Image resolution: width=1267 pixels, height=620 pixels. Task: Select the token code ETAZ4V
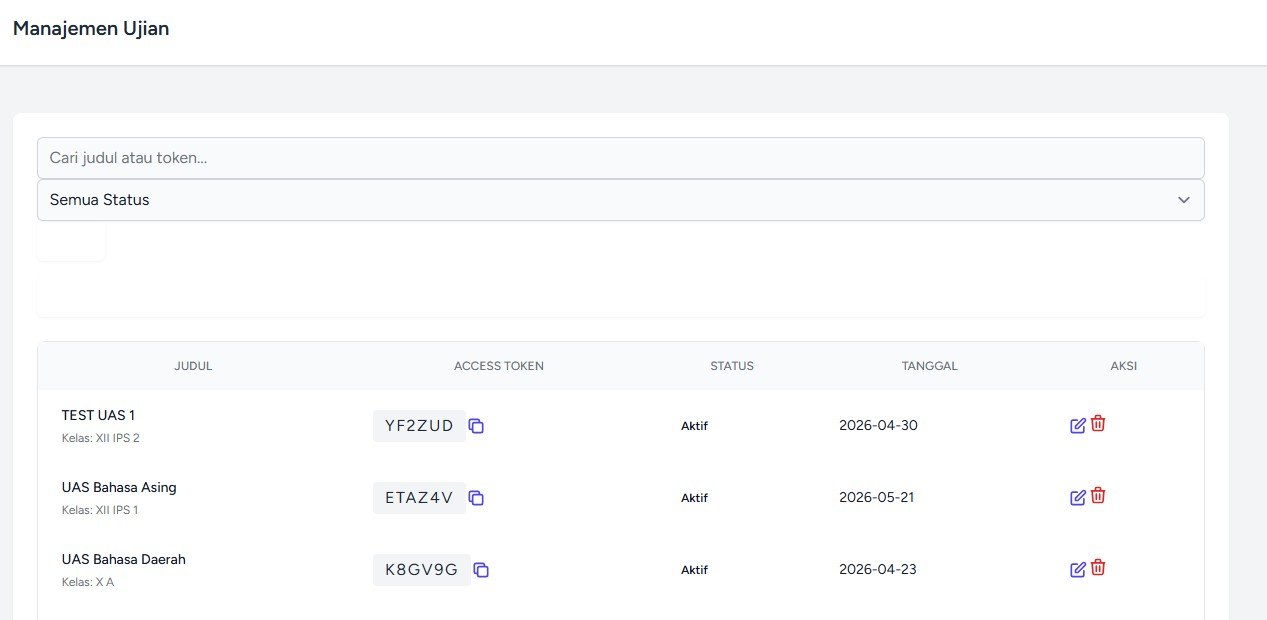[419, 498]
